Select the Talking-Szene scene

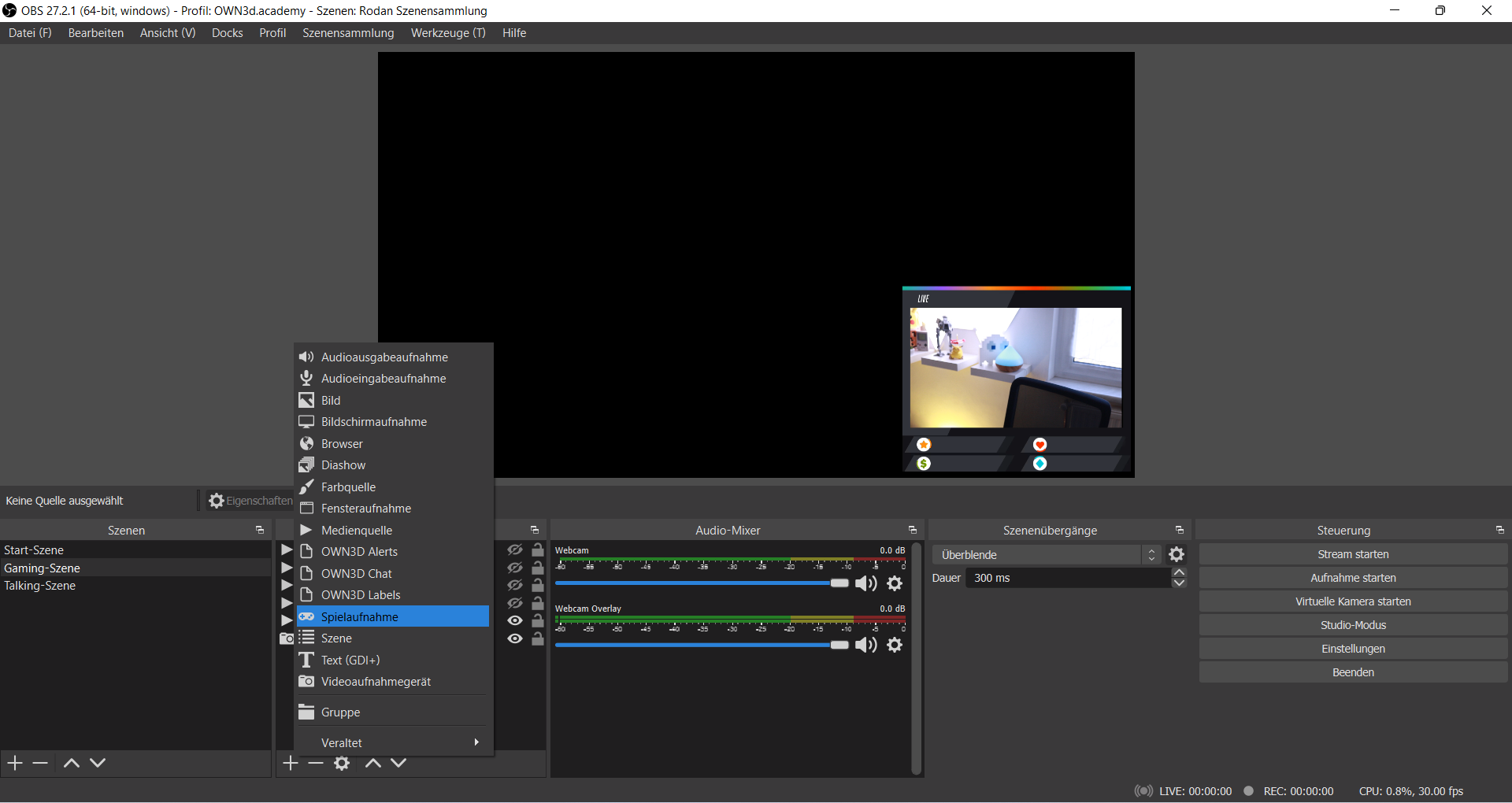(40, 586)
